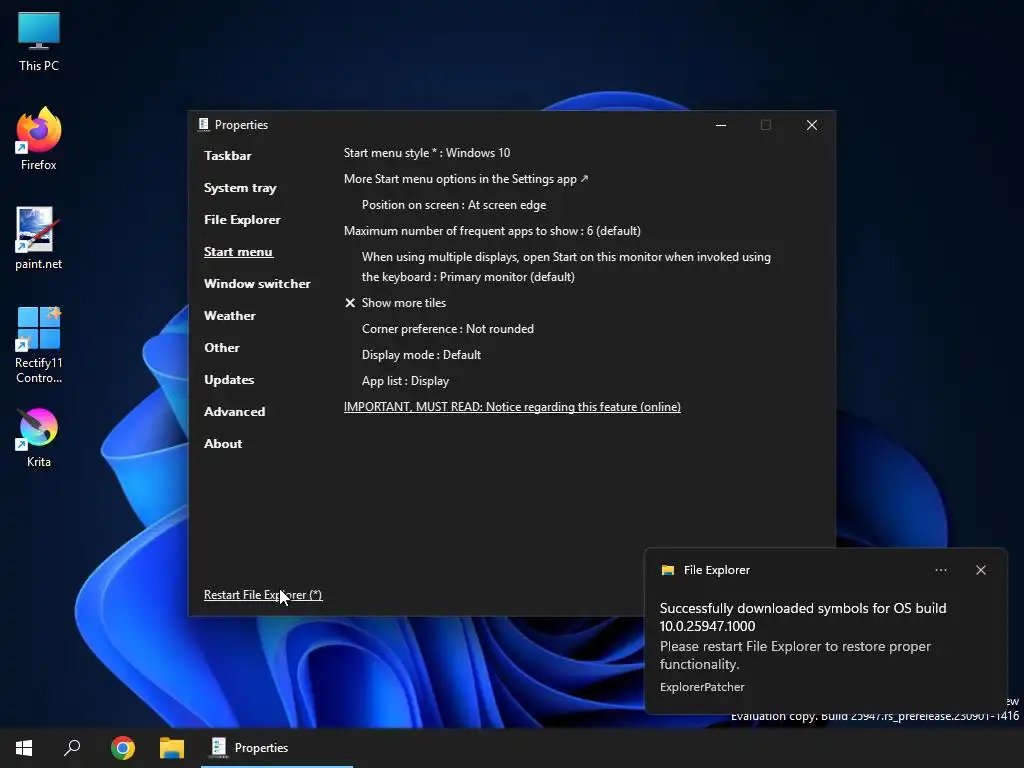The width and height of the screenshot is (1024, 768).
Task: Open the Advanced section
Action: click(x=234, y=411)
